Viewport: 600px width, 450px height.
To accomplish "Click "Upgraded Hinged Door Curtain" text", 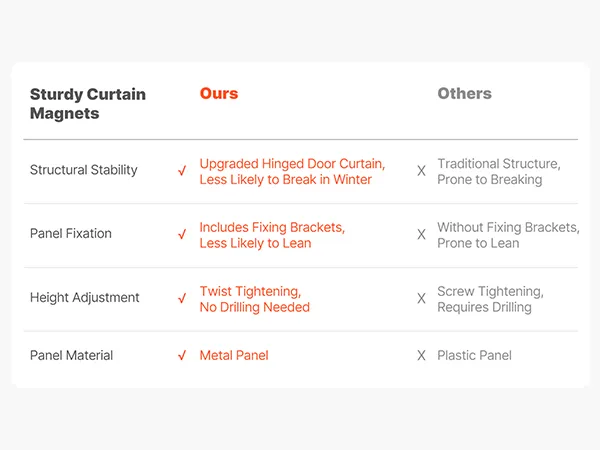I will tap(291, 164).
